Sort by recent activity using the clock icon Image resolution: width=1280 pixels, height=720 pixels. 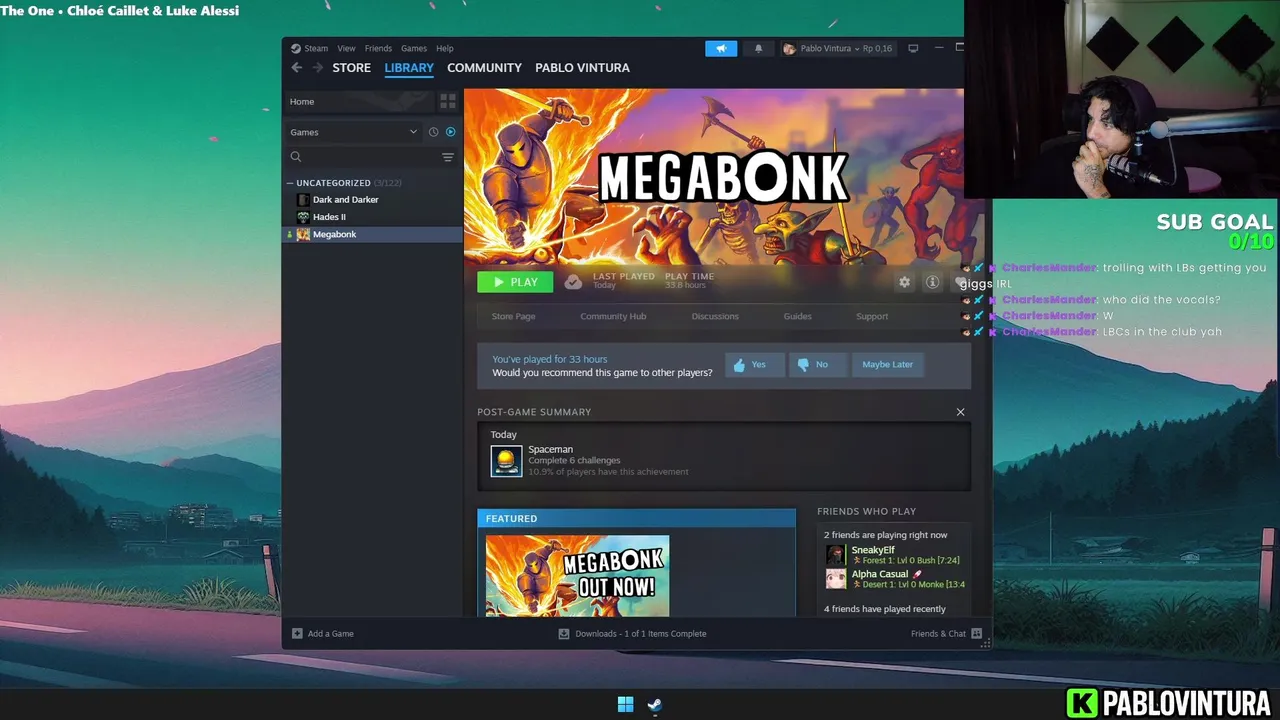(433, 132)
